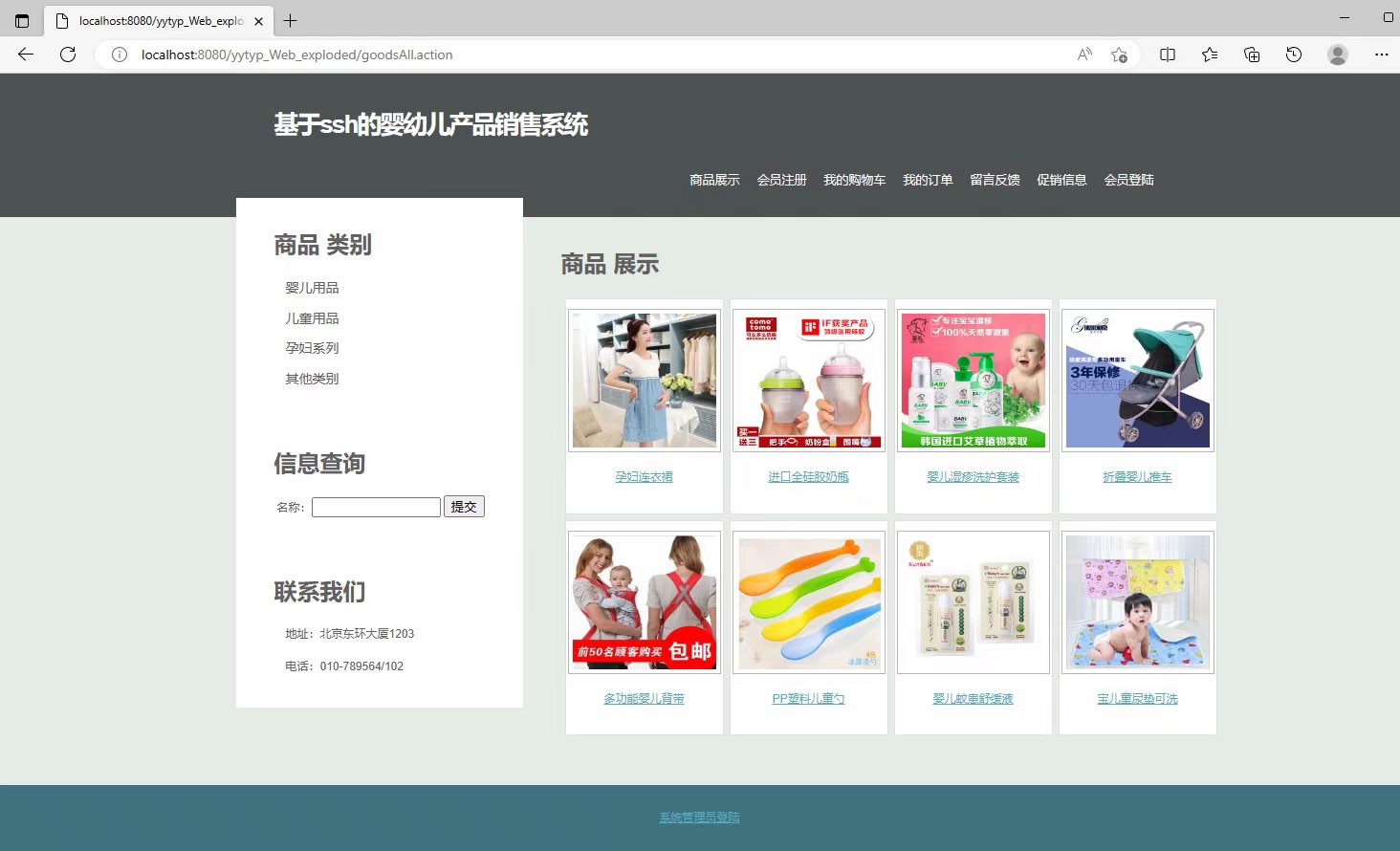The width and height of the screenshot is (1400, 851).
Task: Click PP塑料儿童勺 product link
Action: tap(809, 699)
